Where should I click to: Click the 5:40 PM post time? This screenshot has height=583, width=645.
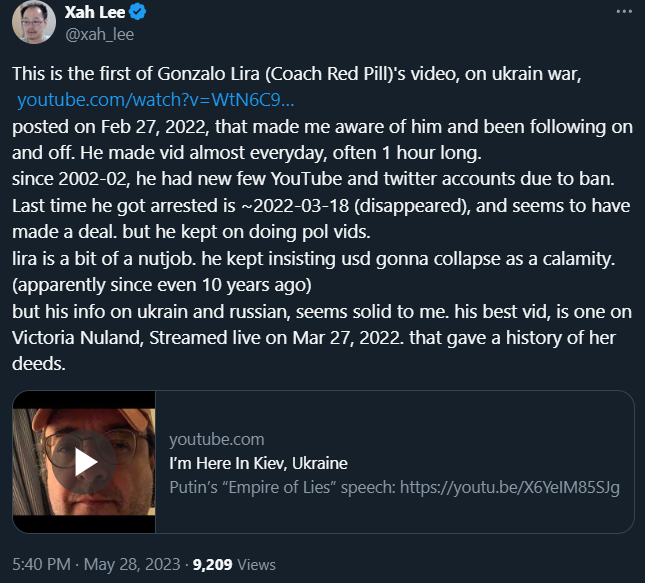coord(42,564)
